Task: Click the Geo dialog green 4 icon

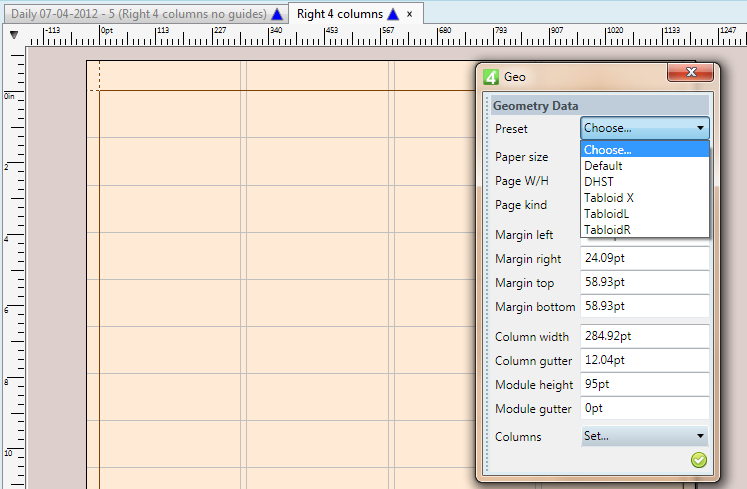Action: 491,77
